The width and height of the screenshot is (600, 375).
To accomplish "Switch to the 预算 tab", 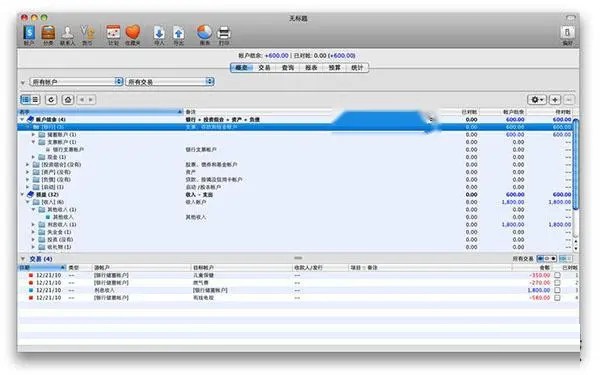I will (x=334, y=68).
